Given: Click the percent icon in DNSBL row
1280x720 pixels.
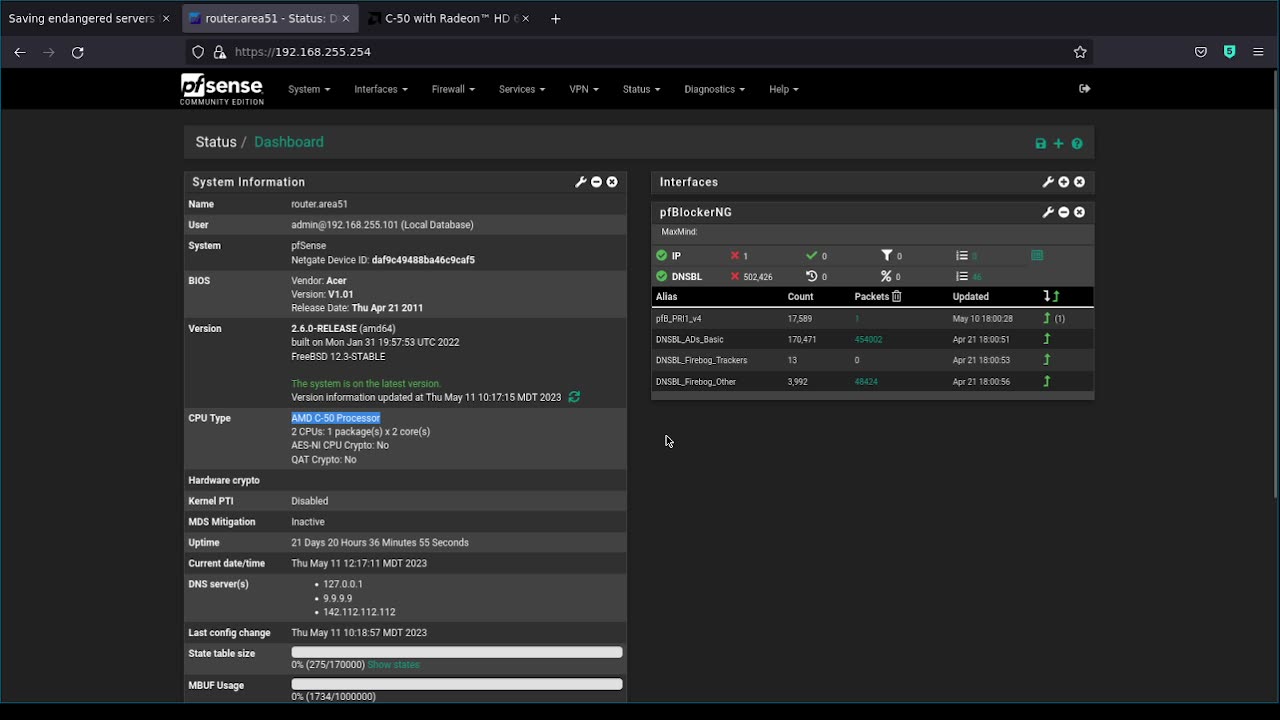Looking at the screenshot, I should click(x=886, y=276).
